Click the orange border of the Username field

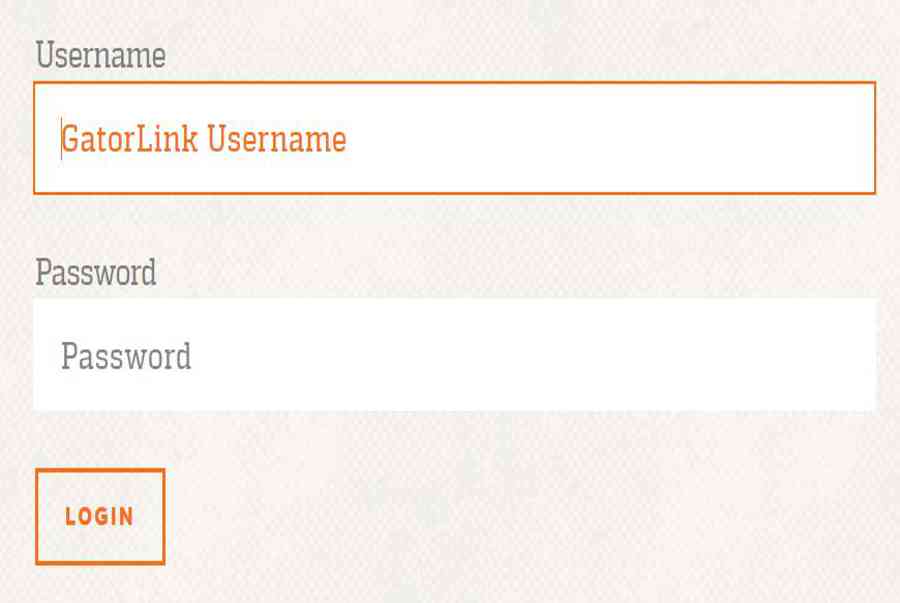pyautogui.click(x=455, y=83)
